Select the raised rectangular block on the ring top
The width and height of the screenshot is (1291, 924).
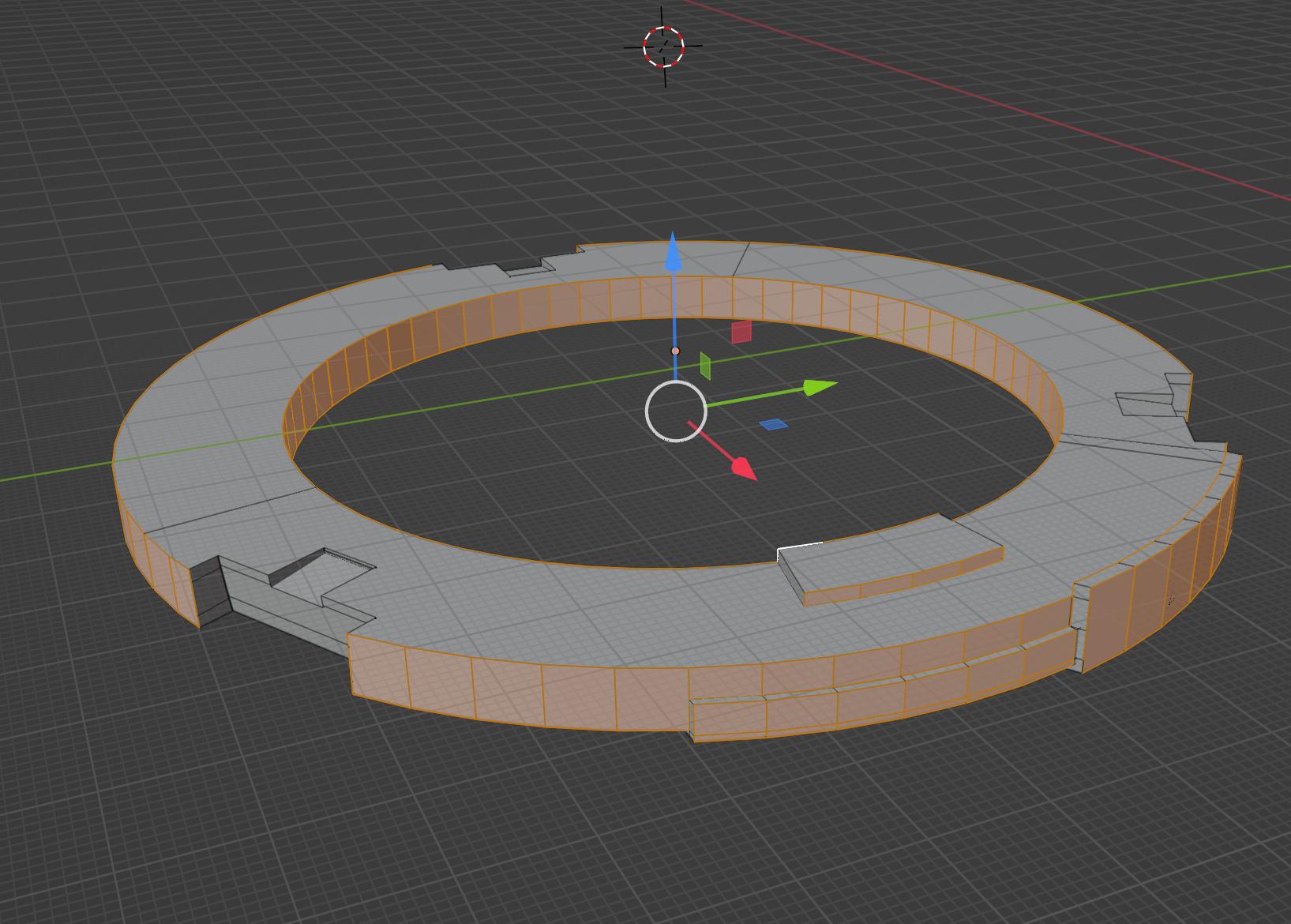point(892,559)
